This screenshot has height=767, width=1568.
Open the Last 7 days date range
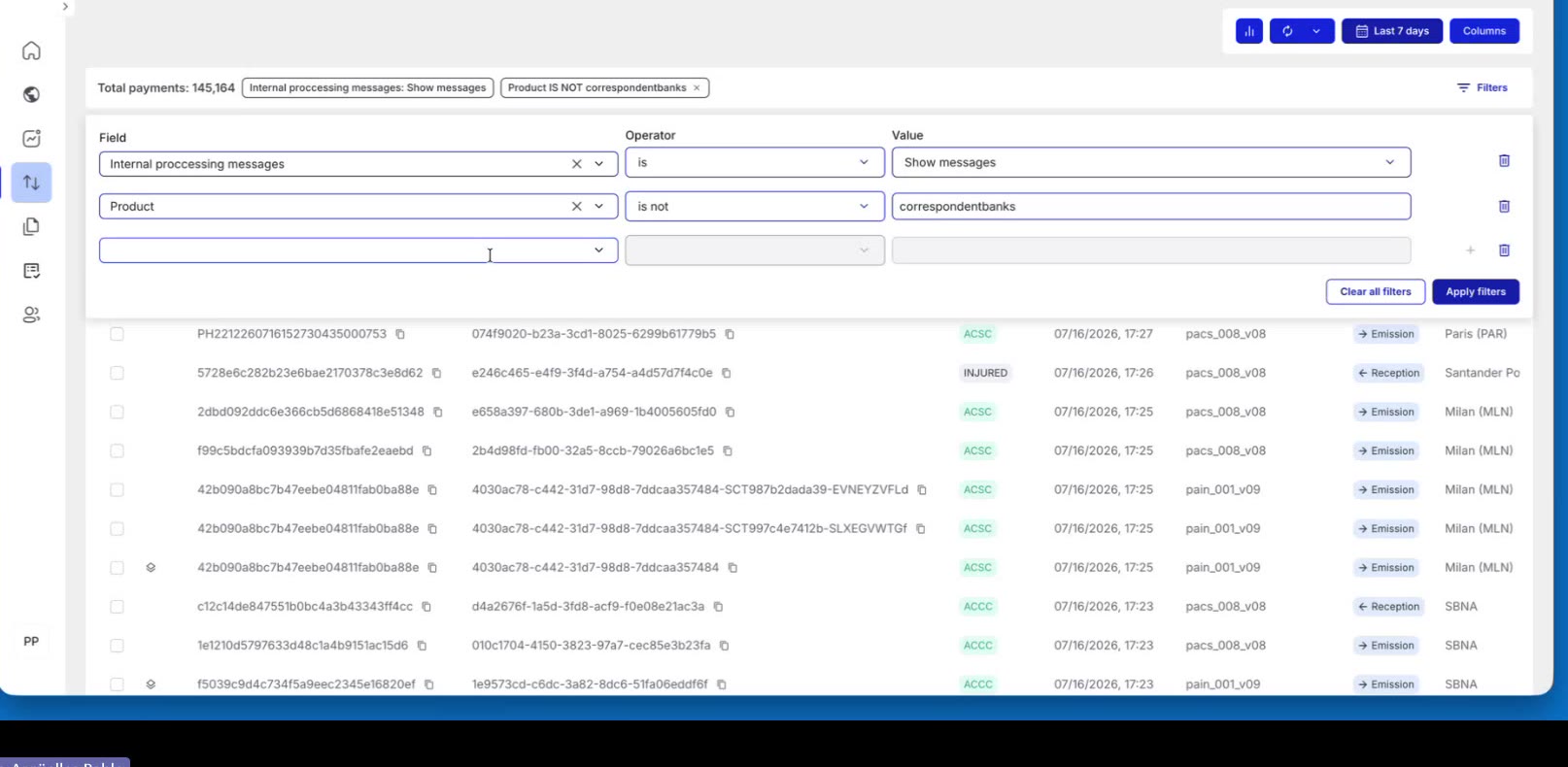coord(1392,31)
